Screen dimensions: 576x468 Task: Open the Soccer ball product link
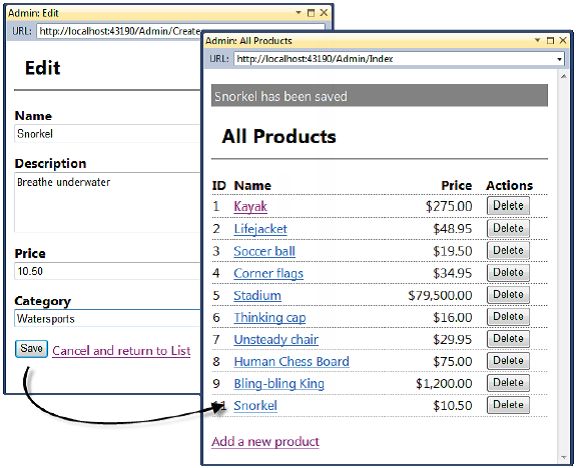coord(264,251)
